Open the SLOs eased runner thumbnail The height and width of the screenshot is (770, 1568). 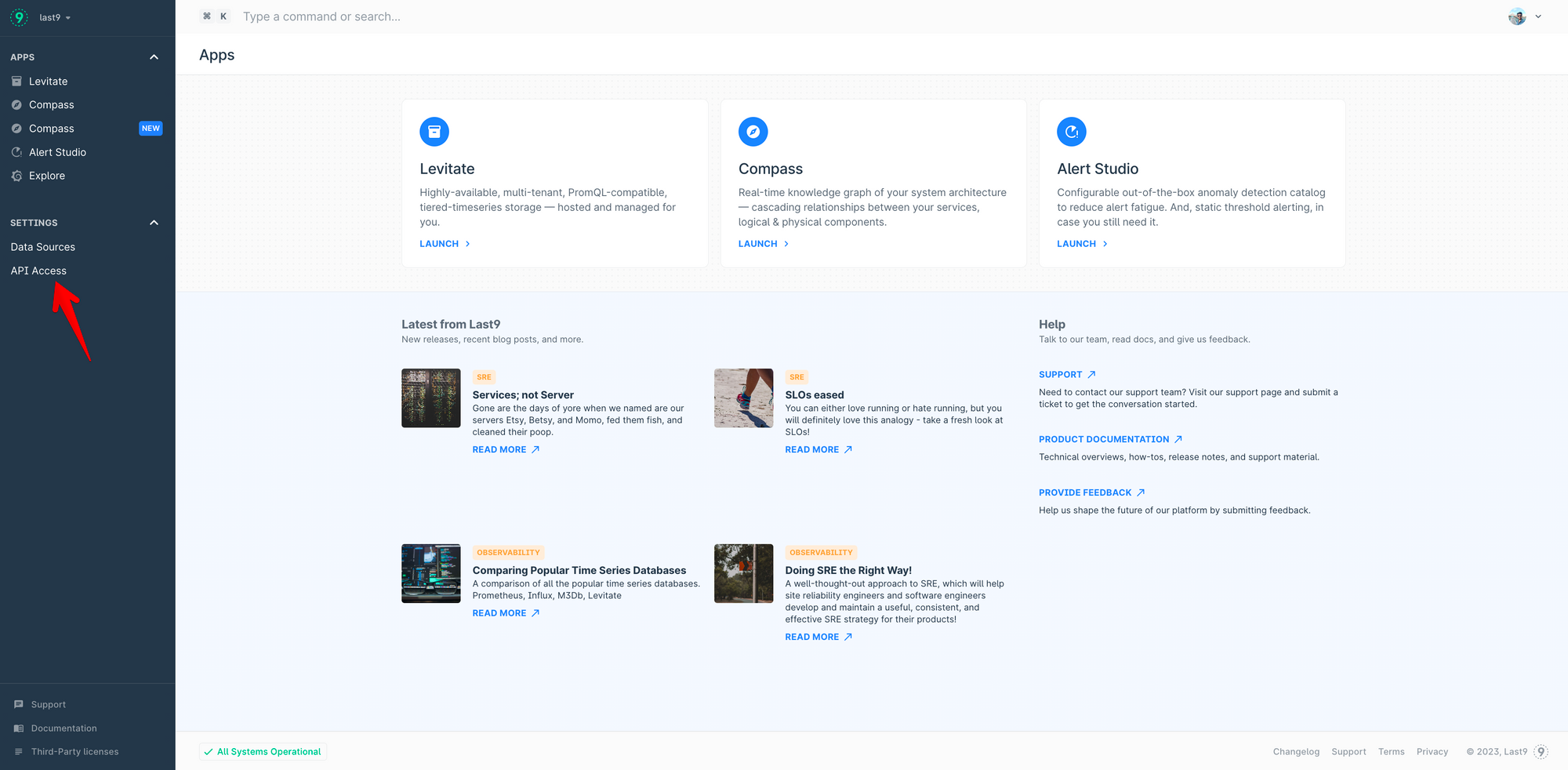[x=744, y=398]
